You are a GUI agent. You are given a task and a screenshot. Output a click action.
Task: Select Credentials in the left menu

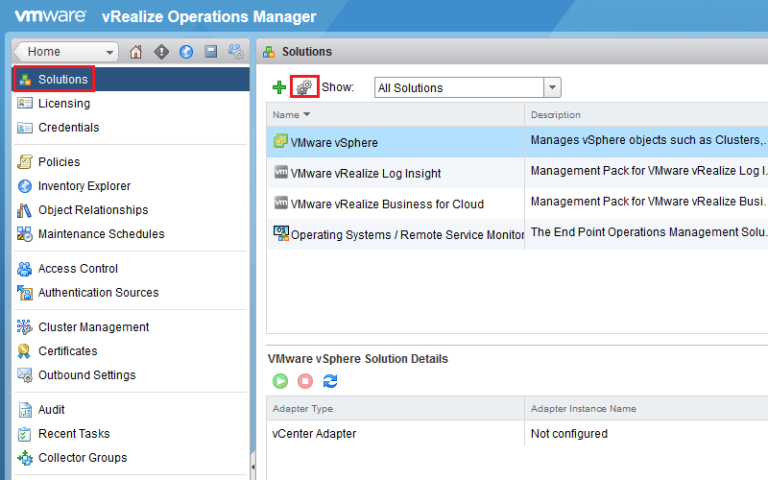[68, 127]
